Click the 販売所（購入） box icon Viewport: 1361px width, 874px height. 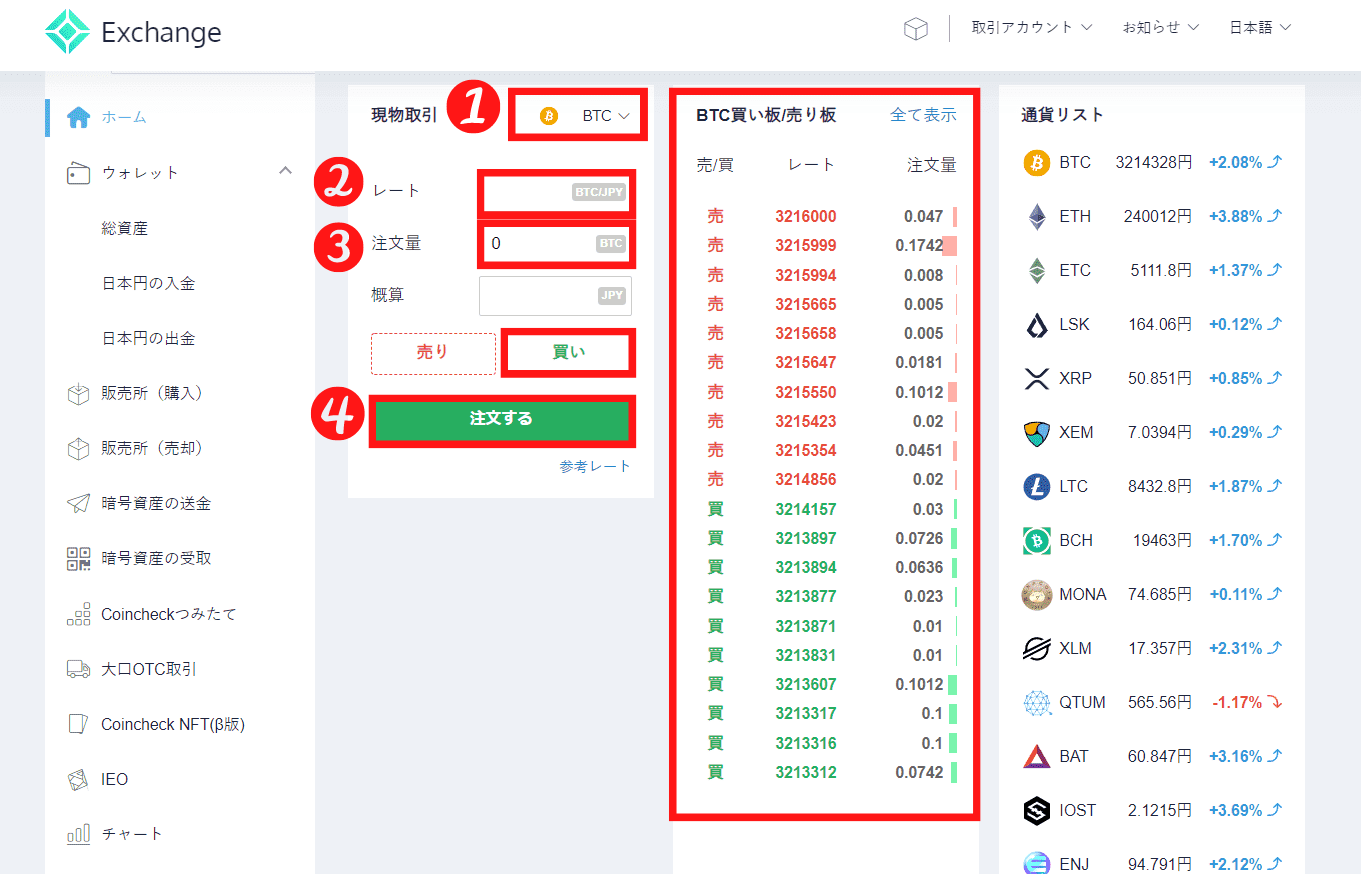pos(78,394)
